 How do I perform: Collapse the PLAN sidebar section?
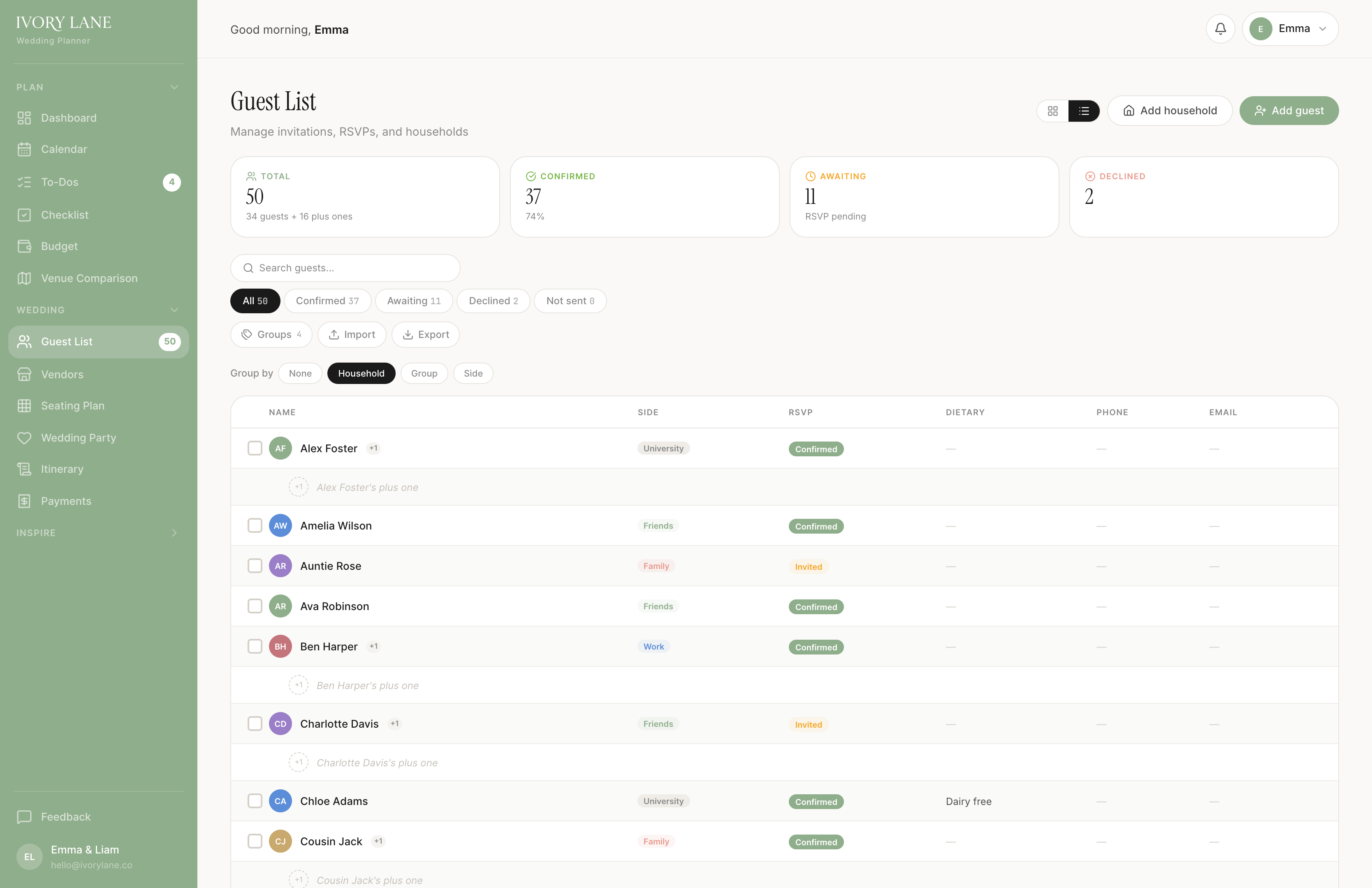tap(174, 87)
